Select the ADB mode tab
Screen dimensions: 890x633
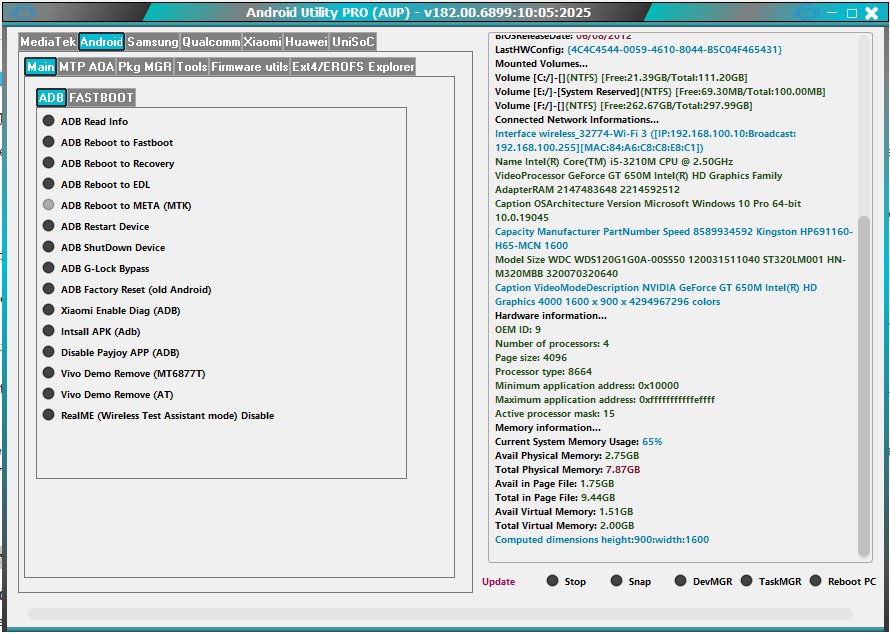(x=51, y=98)
